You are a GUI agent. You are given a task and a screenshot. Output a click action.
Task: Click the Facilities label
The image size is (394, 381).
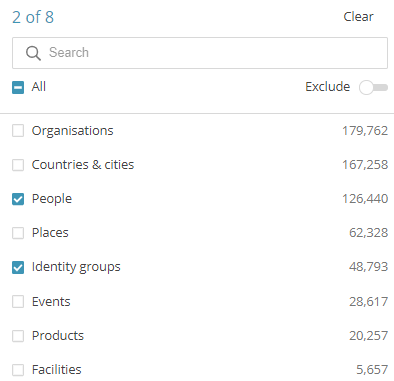57,370
